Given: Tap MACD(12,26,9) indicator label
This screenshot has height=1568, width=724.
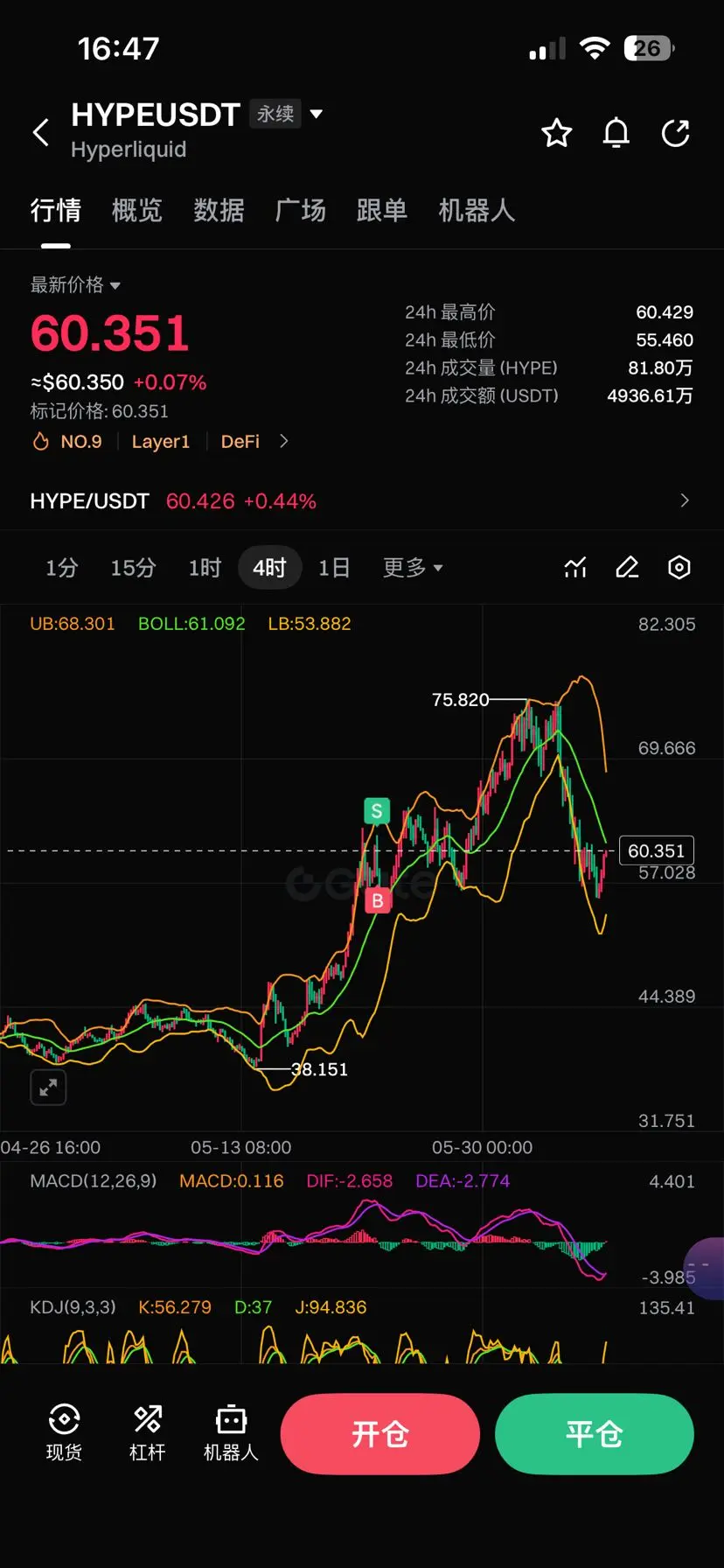Looking at the screenshot, I should tap(94, 1181).
